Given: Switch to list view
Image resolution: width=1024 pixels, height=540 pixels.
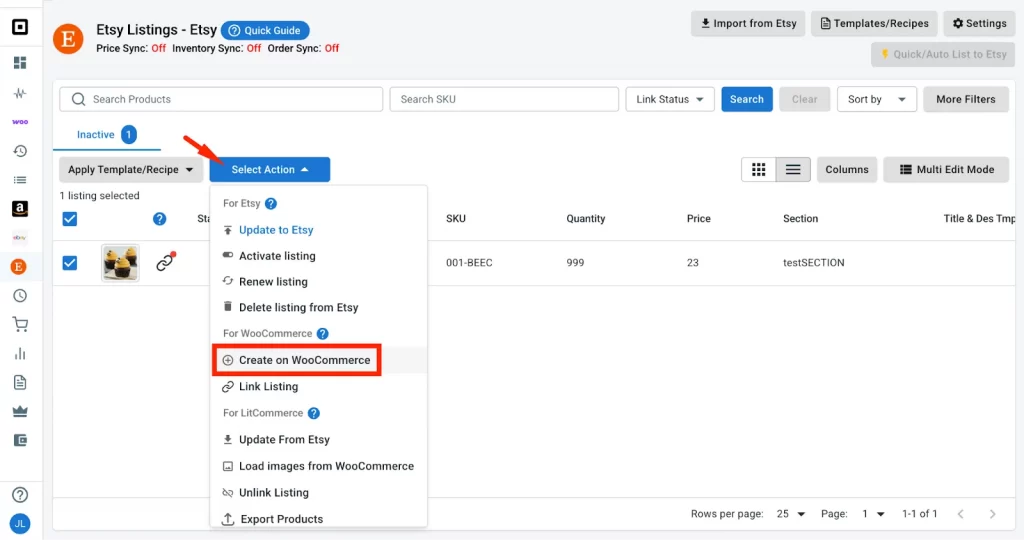Looking at the screenshot, I should click(x=793, y=170).
